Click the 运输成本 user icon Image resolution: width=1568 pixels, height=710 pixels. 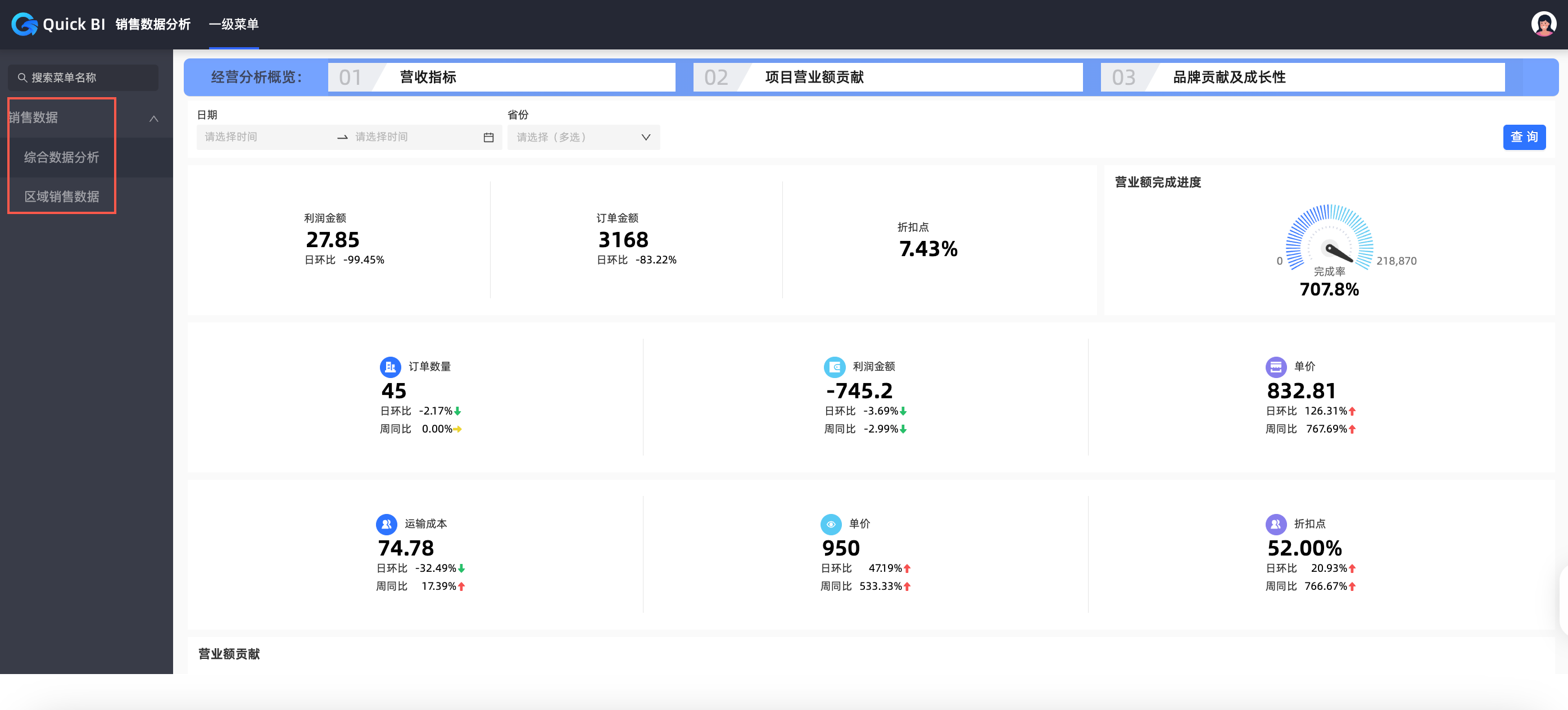tap(387, 524)
